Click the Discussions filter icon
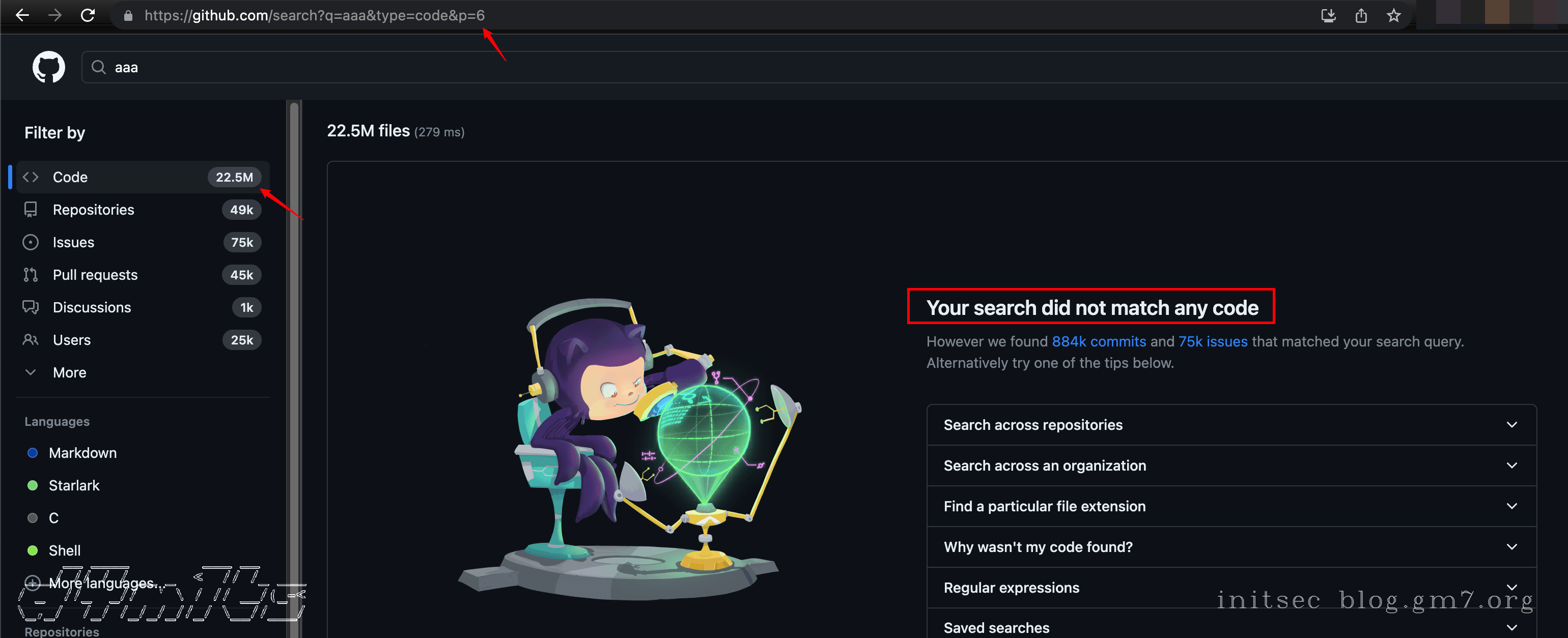The width and height of the screenshot is (1568, 638). [30, 307]
